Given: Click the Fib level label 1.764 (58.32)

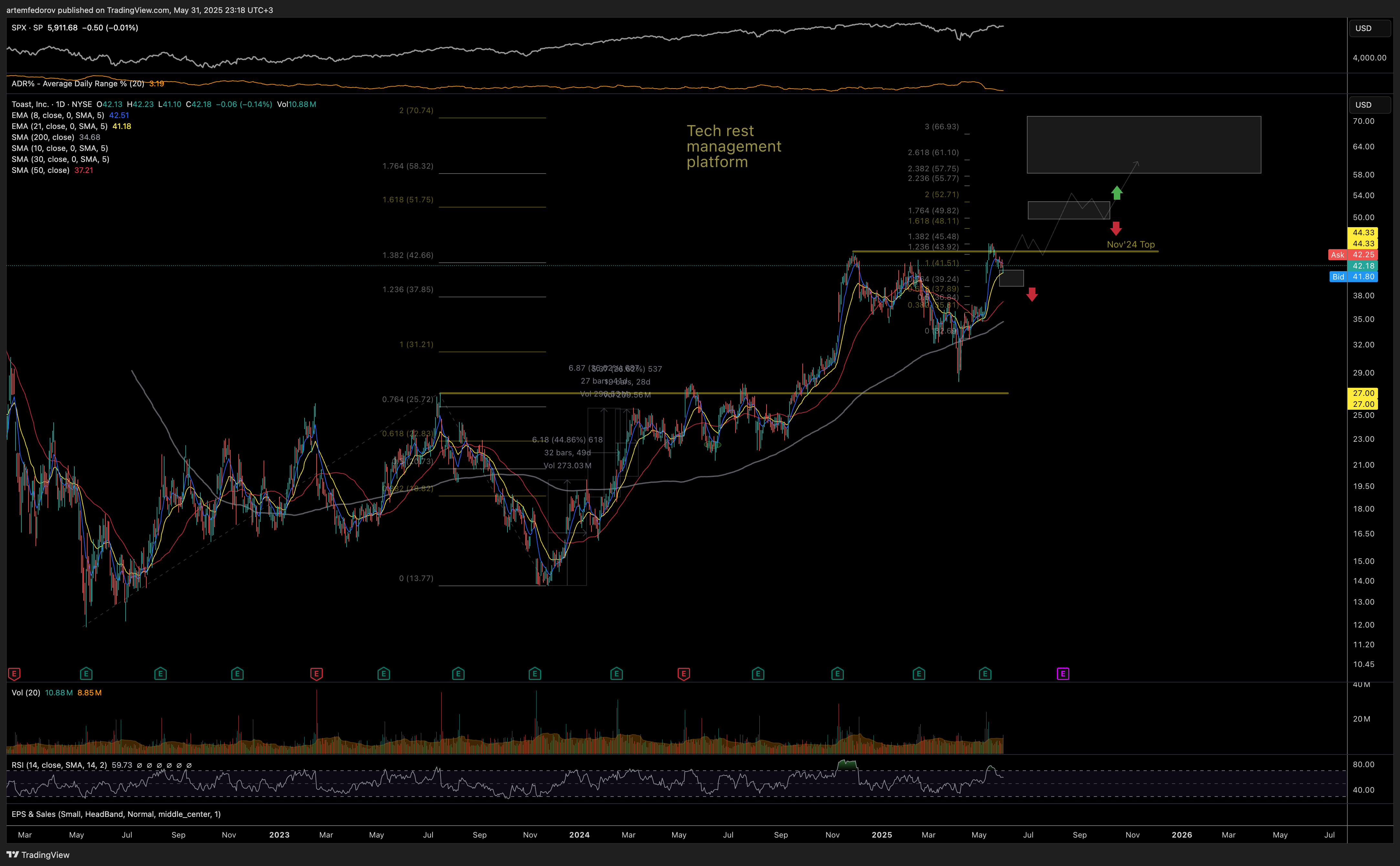Looking at the screenshot, I should [408, 166].
